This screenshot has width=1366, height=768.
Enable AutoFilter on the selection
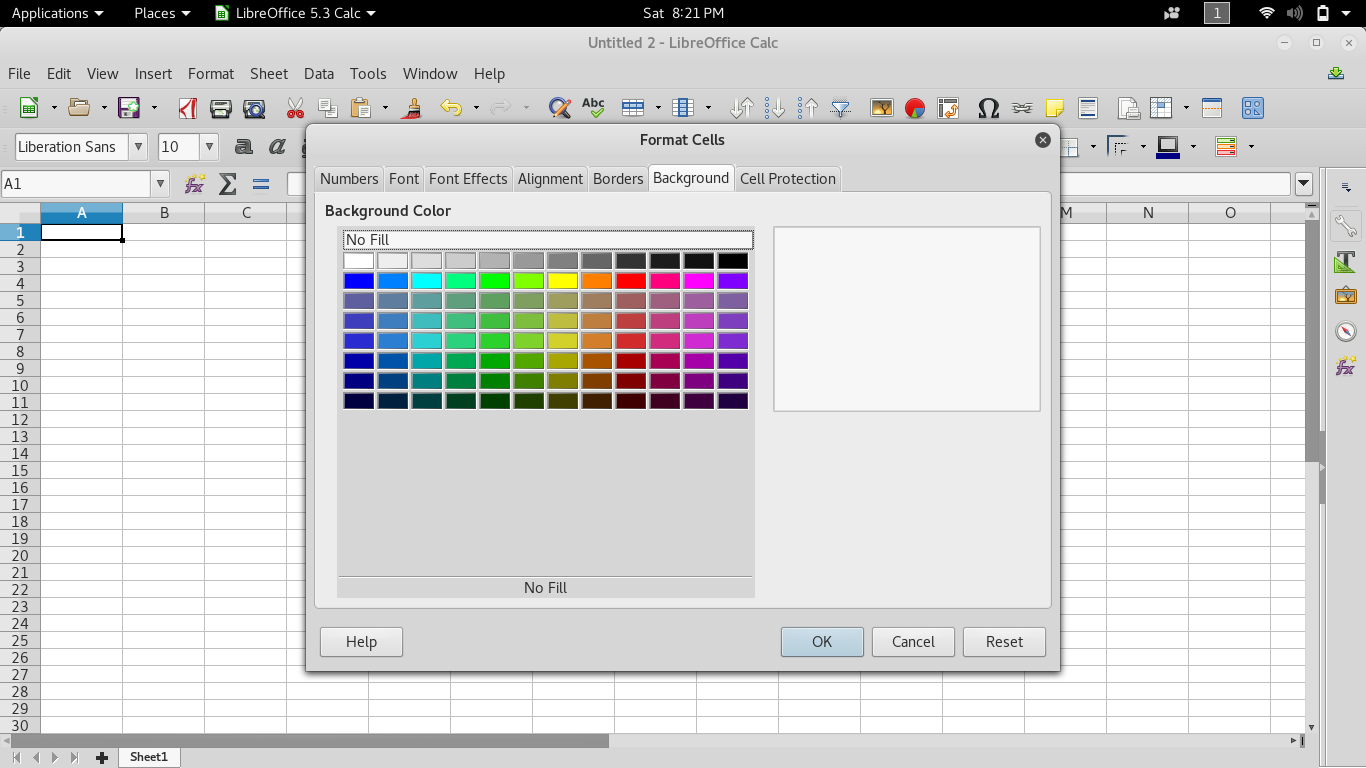pos(842,107)
